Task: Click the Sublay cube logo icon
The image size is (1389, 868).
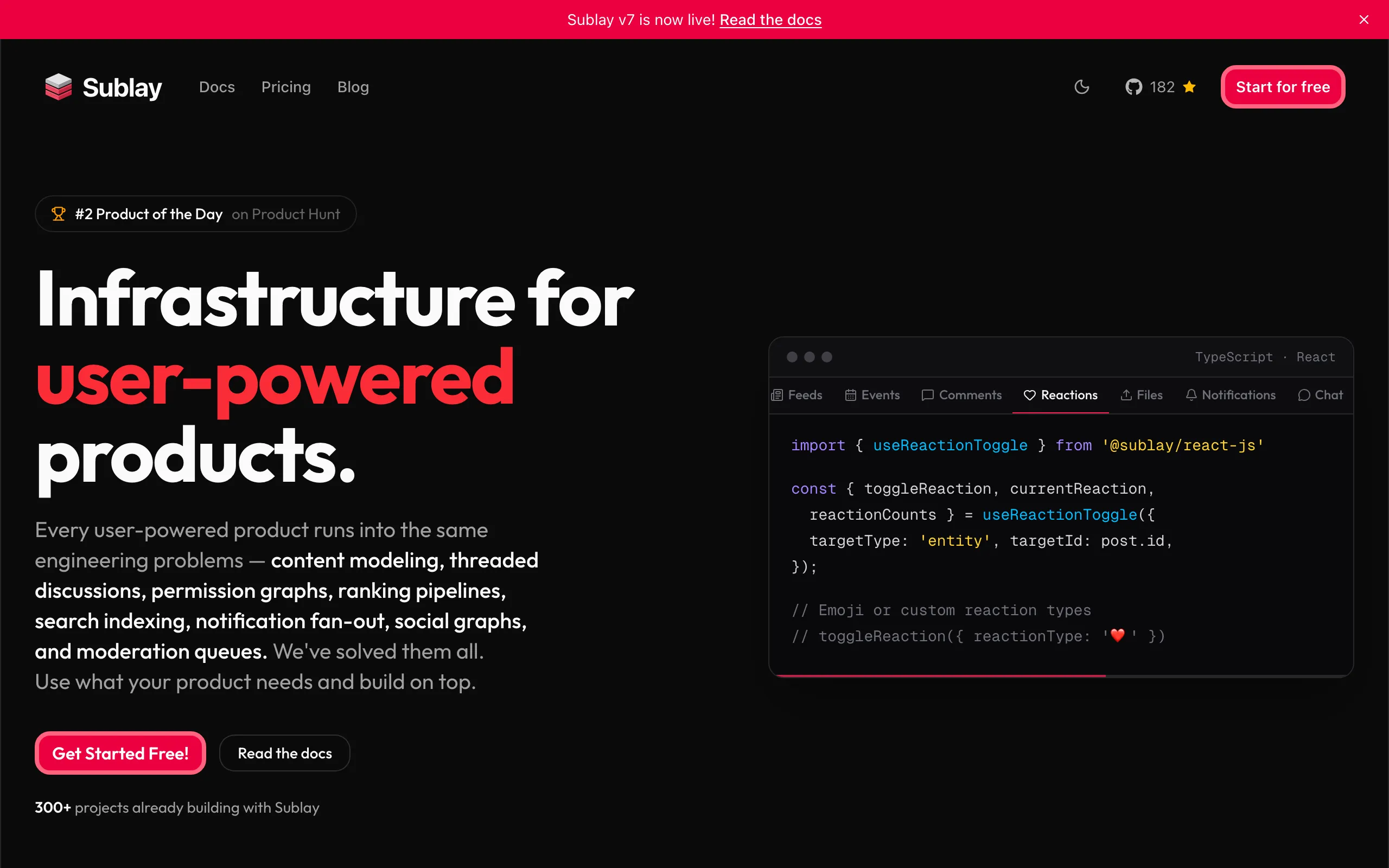Action: 59,87
